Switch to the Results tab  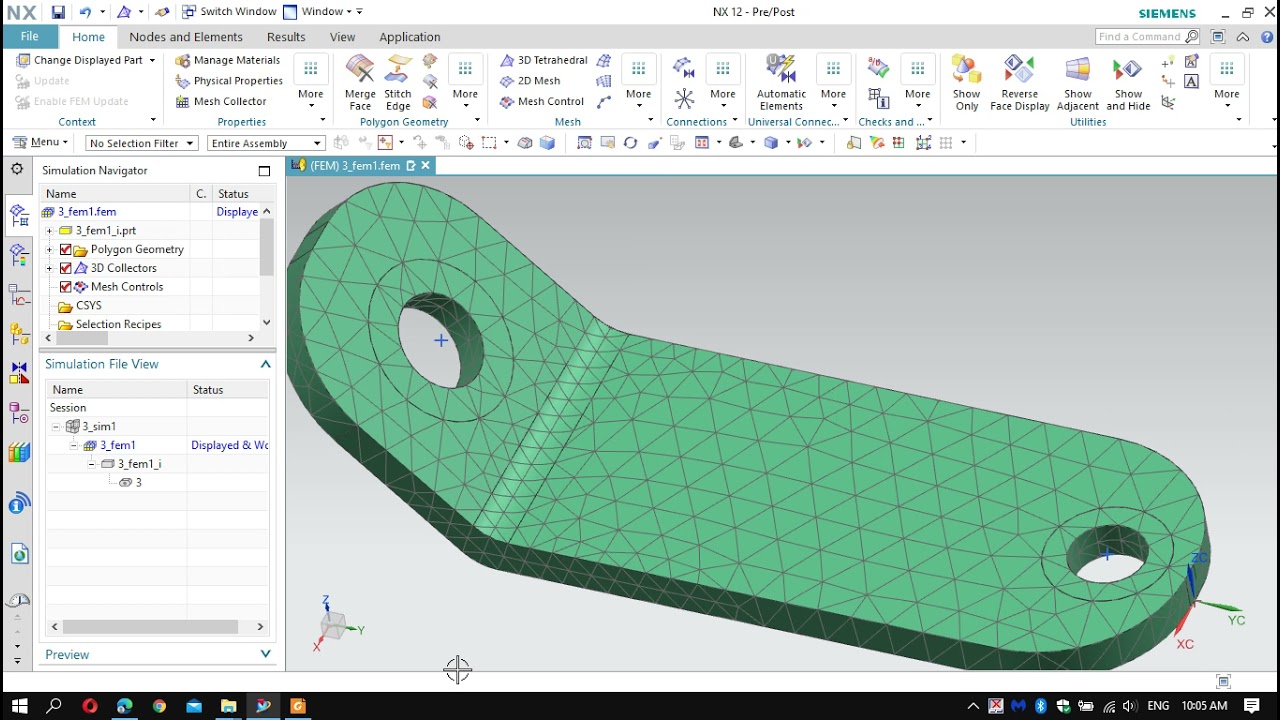point(286,37)
